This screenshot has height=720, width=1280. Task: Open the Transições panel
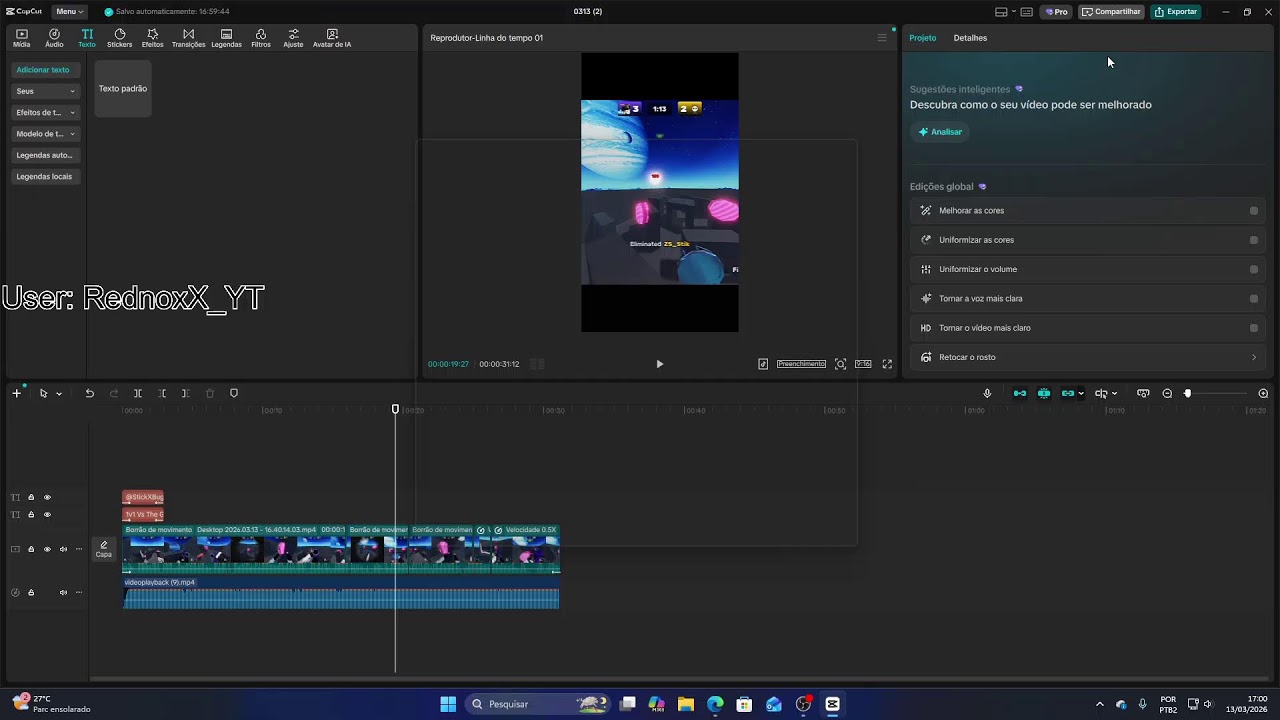tap(188, 38)
